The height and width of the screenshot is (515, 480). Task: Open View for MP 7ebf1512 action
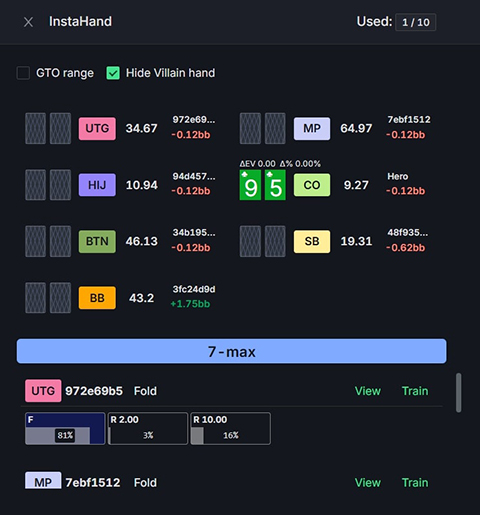pos(368,482)
